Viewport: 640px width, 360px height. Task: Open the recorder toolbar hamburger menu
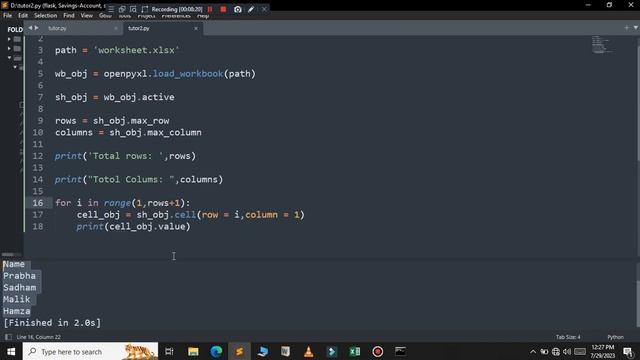tap(111, 9)
